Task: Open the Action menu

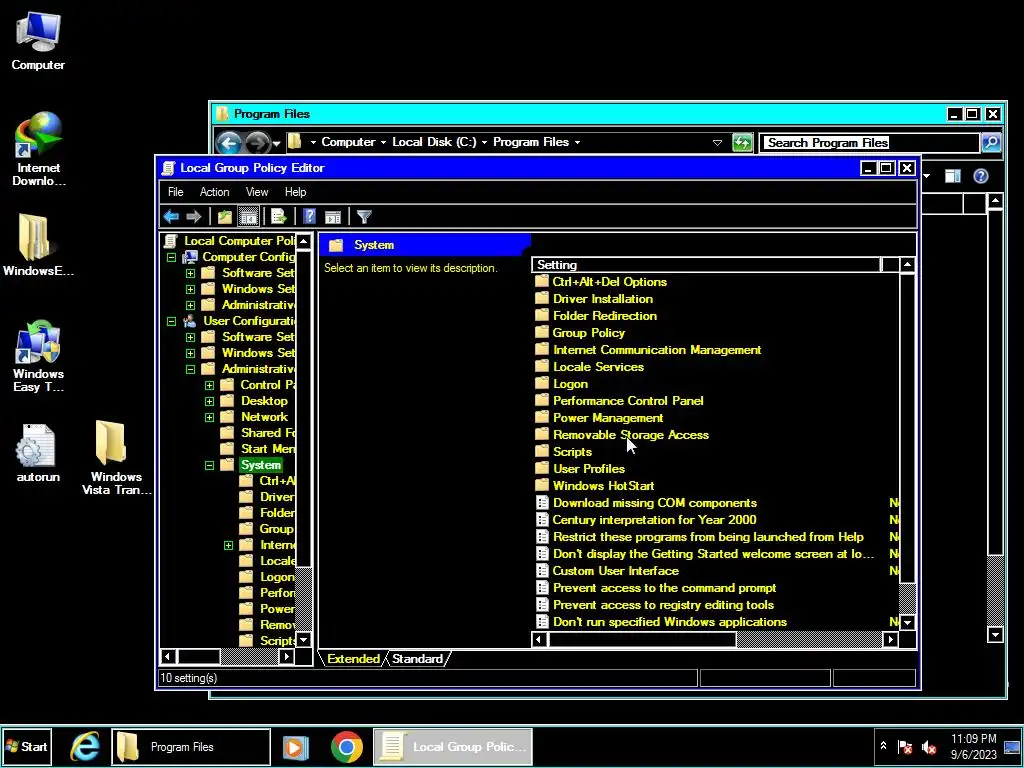Action: (214, 192)
